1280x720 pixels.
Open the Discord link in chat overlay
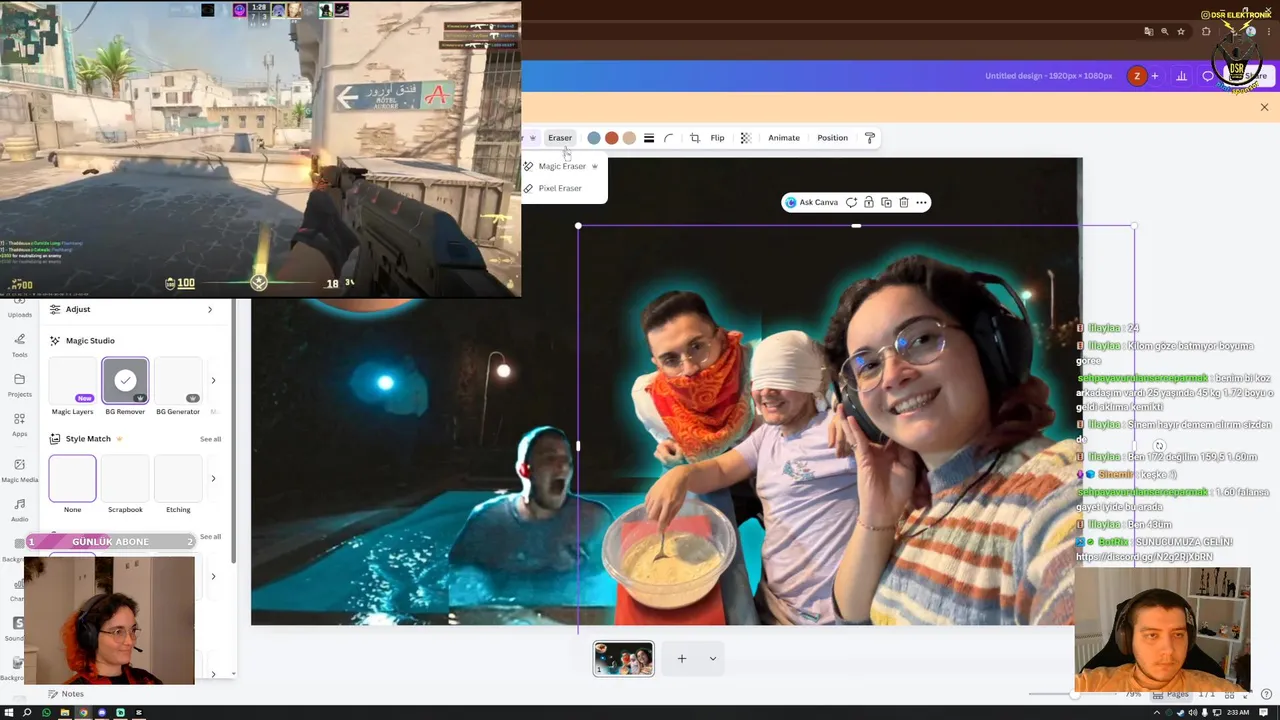pos(1145,557)
